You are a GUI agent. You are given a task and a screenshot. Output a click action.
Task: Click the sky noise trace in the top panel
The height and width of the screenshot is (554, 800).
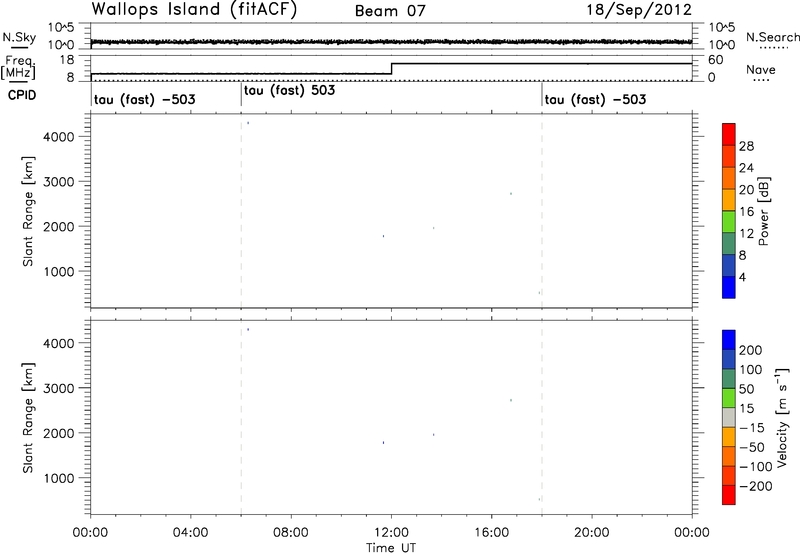pos(391,41)
